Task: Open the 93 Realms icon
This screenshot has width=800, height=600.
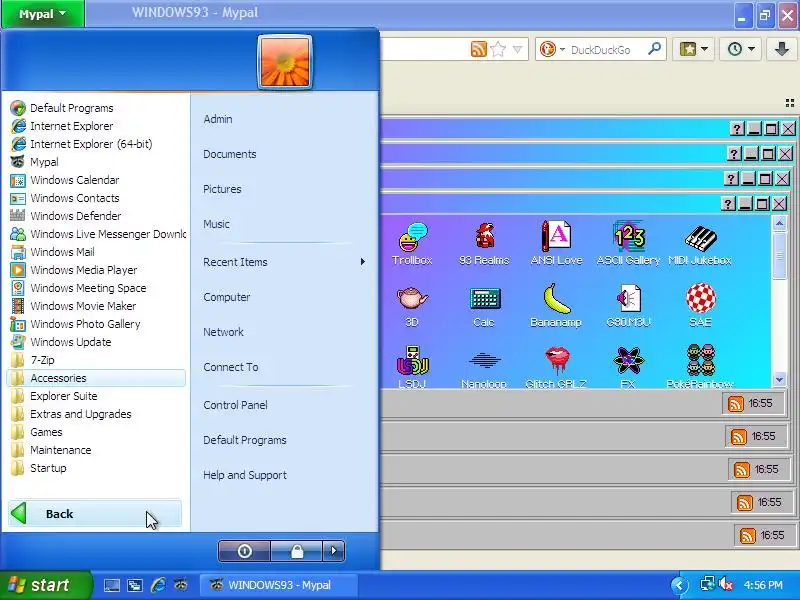Action: click(484, 244)
